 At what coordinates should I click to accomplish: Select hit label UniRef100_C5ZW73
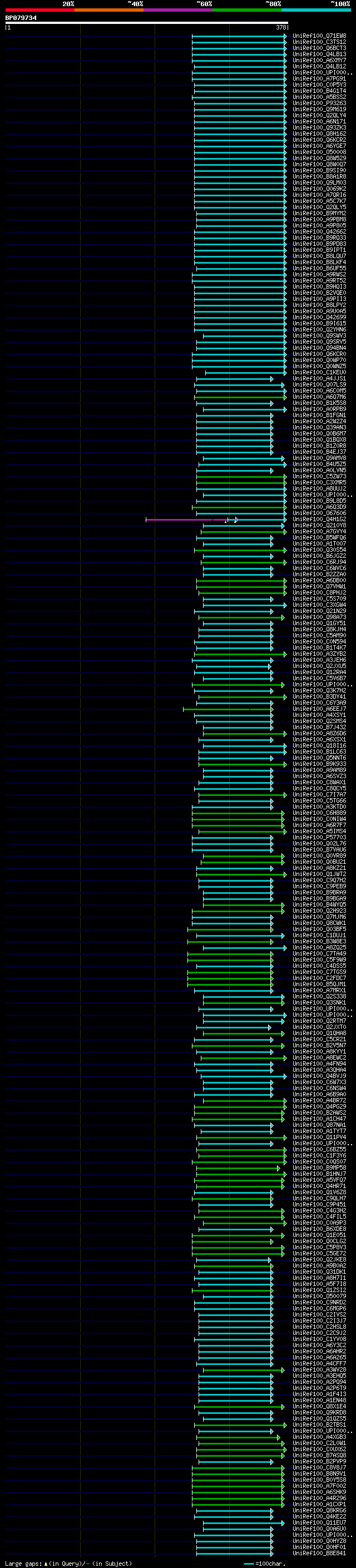319,476
